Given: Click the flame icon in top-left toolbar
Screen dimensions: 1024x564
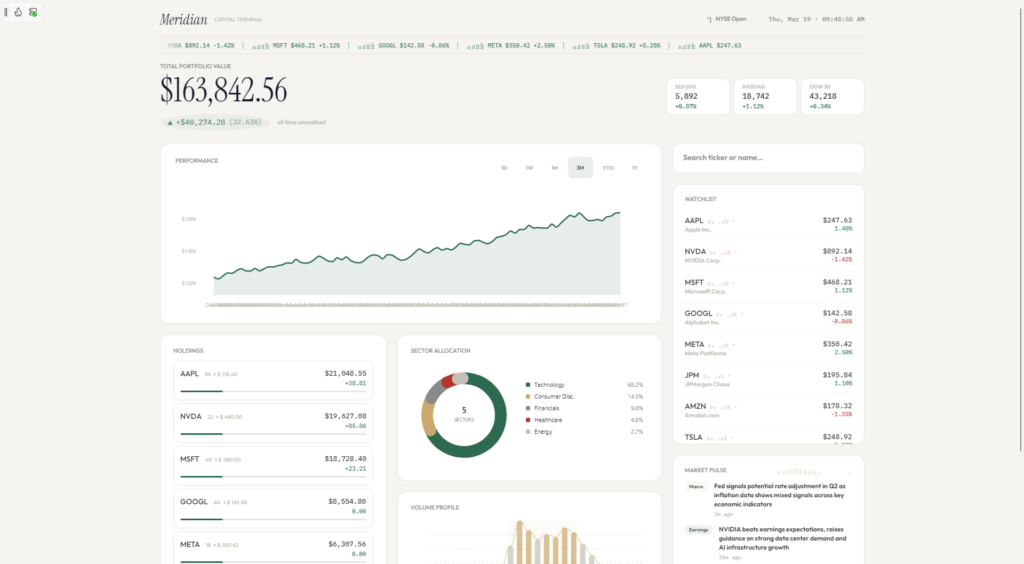Looking at the screenshot, I should click(19, 12).
